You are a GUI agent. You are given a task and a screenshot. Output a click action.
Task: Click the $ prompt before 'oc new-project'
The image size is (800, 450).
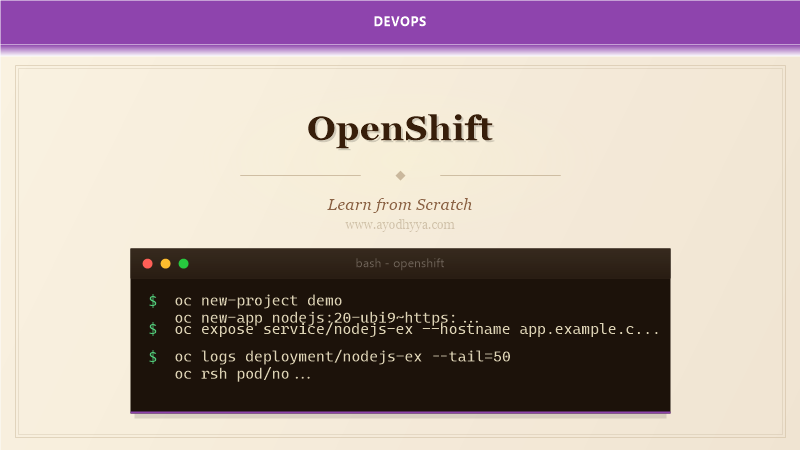(153, 301)
